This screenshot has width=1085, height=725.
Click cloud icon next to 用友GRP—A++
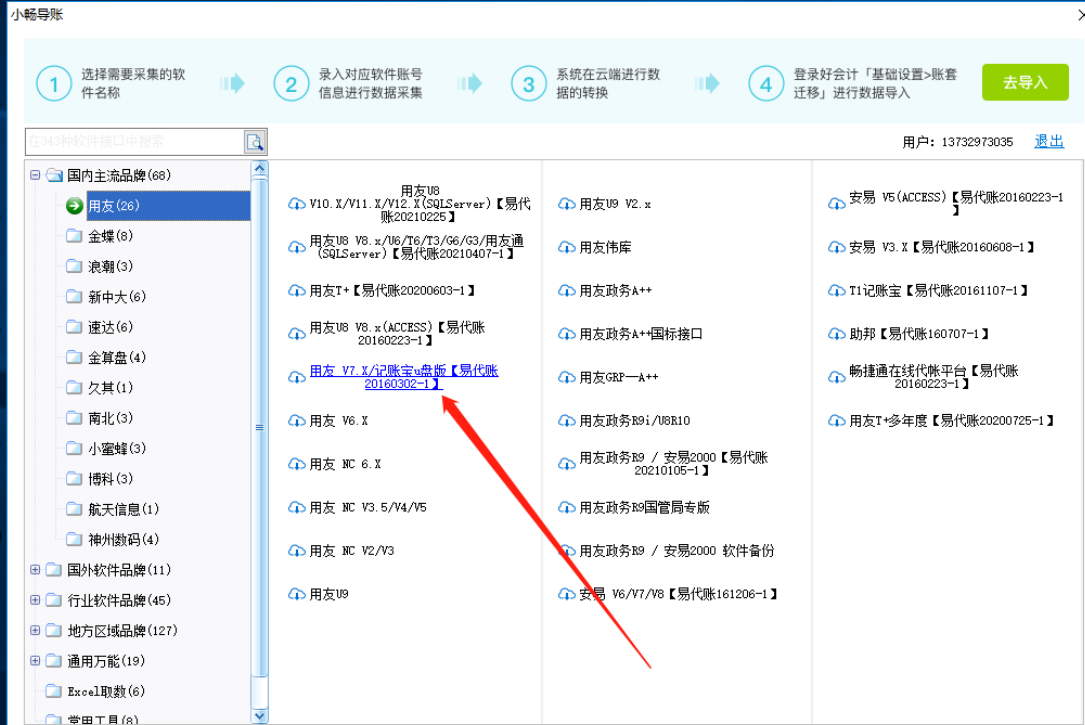click(x=566, y=378)
